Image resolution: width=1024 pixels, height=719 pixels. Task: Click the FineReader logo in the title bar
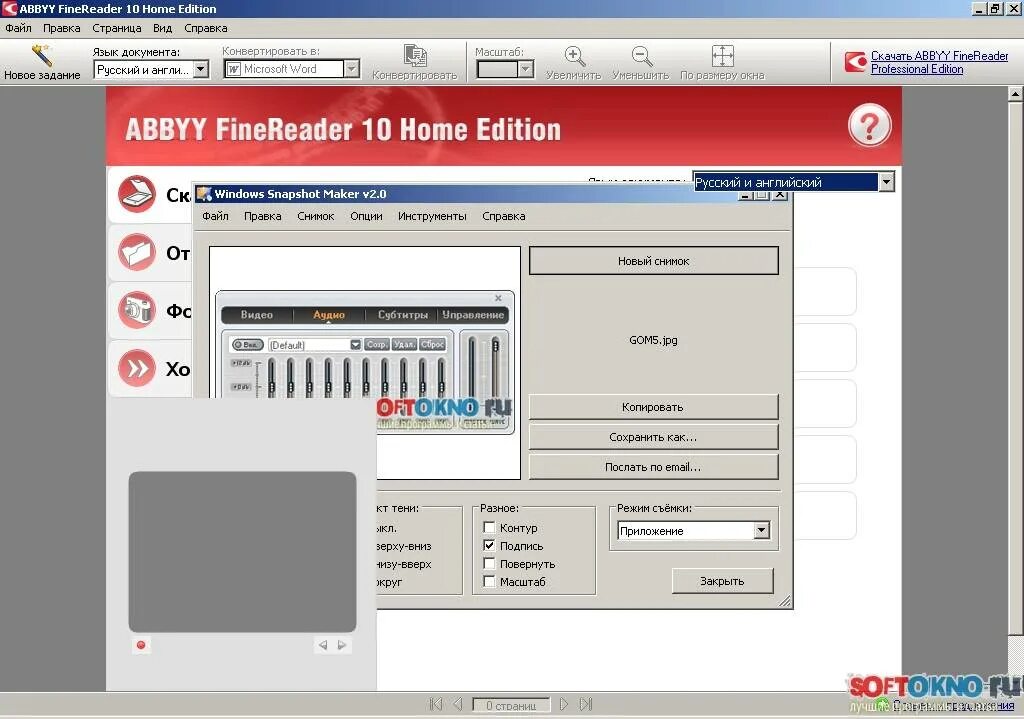tap(9, 8)
